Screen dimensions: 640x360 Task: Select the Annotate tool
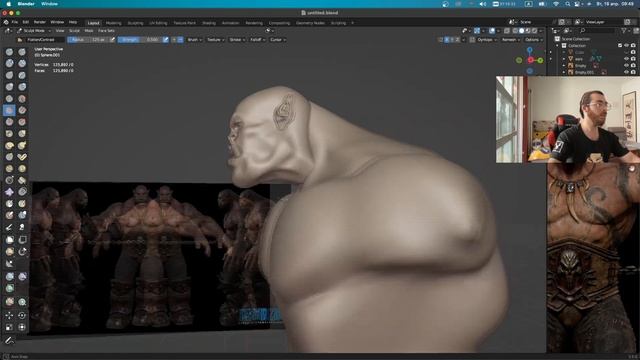coord(9,340)
